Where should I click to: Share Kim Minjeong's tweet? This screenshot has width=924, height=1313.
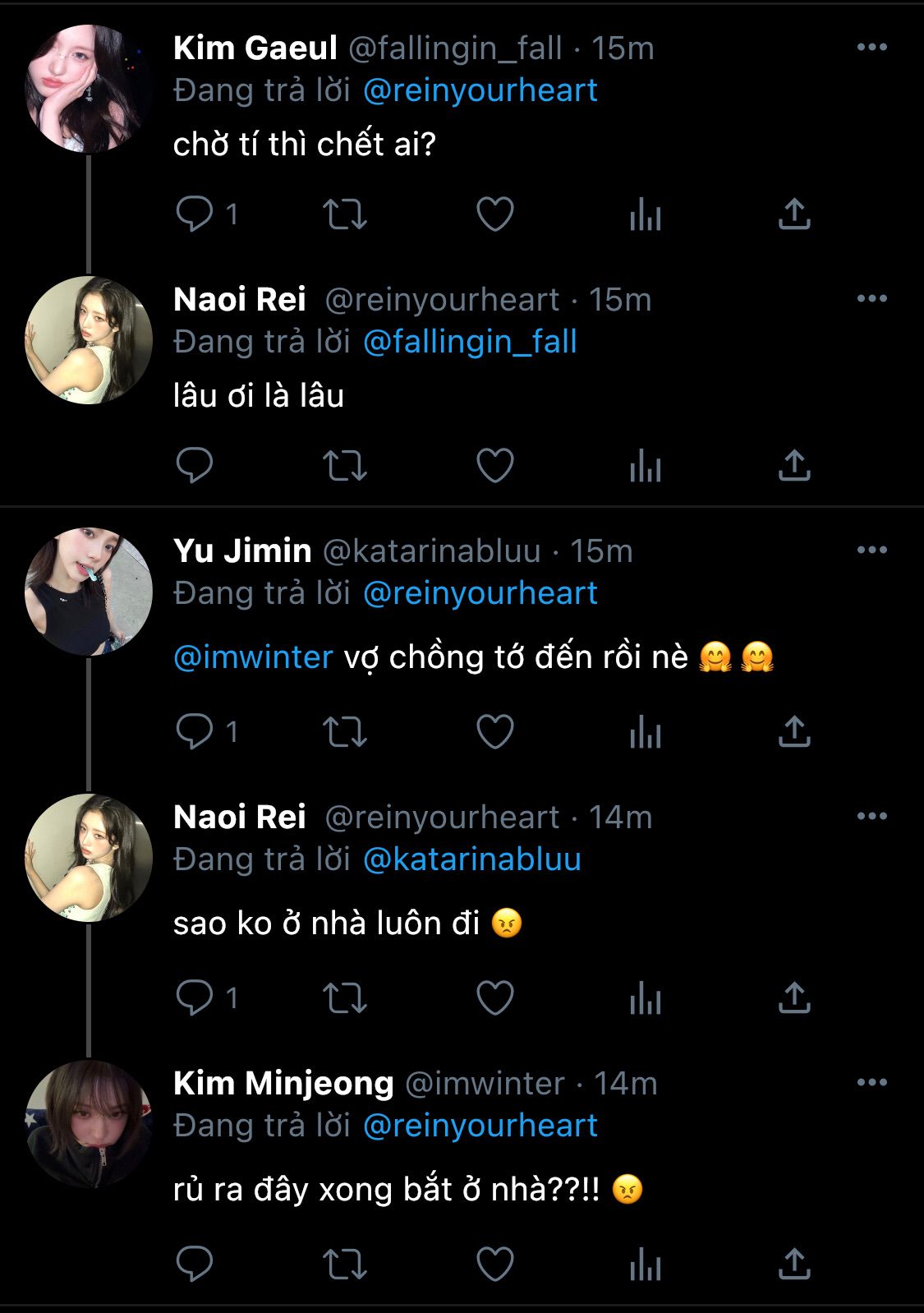point(794,1265)
